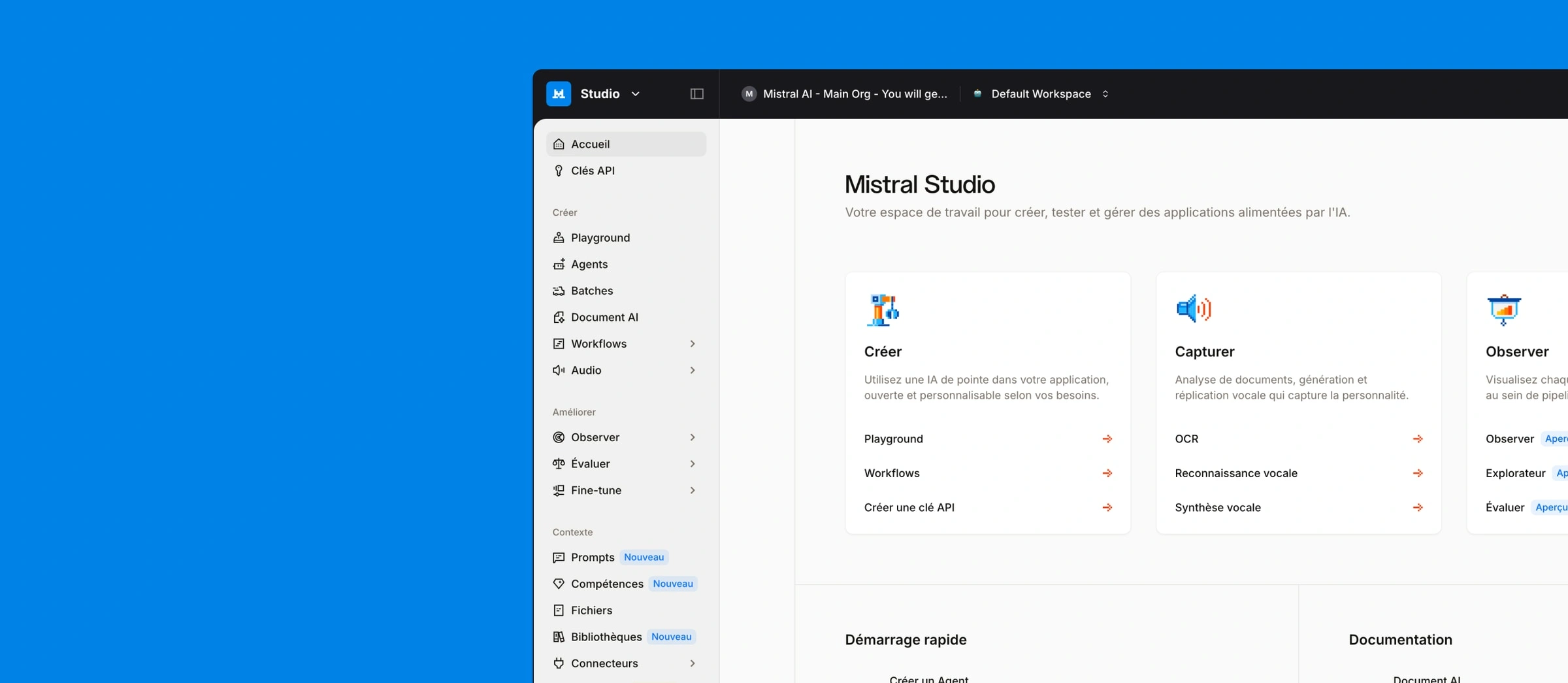Screen dimensions: 1568x683
Task: Click the Batches sidebar icon
Action: click(559, 291)
